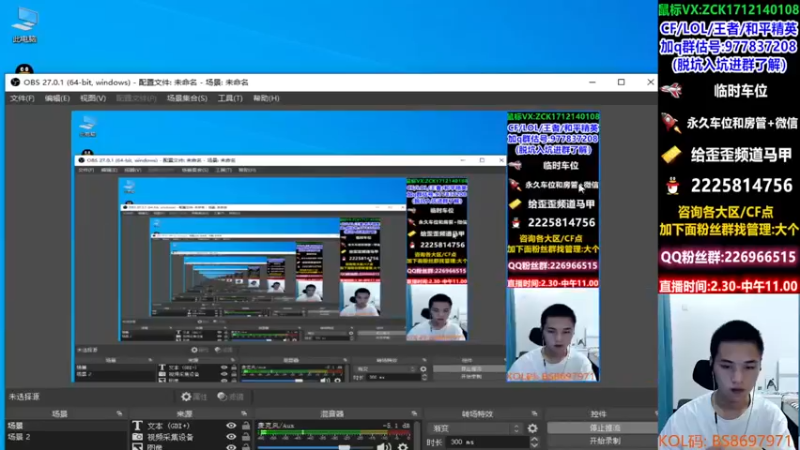This screenshot has height=450, width=800.
Task: Open transition properties gear icon
Action: click(532, 429)
